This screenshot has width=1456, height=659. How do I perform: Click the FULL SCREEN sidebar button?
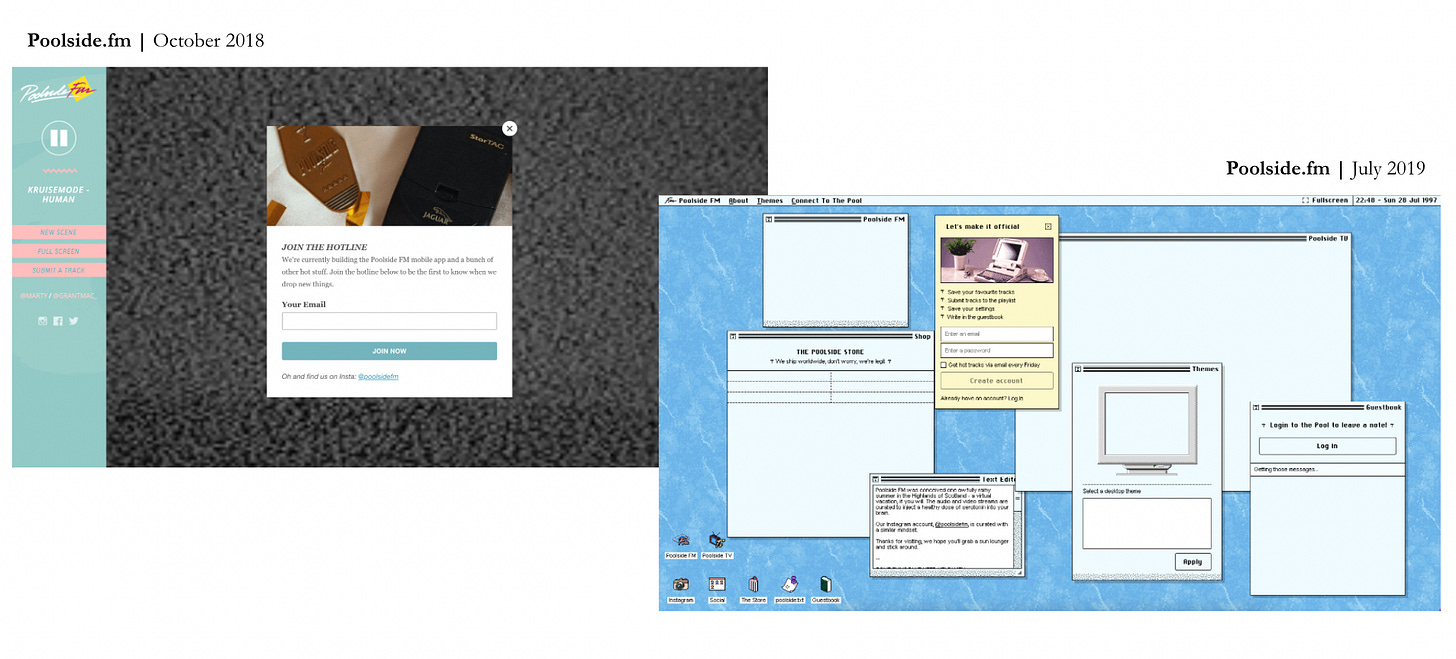coord(59,251)
